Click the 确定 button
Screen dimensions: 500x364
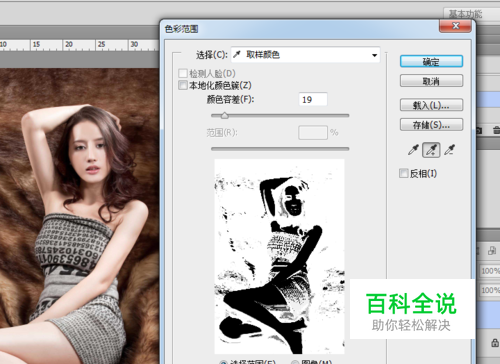(431, 61)
